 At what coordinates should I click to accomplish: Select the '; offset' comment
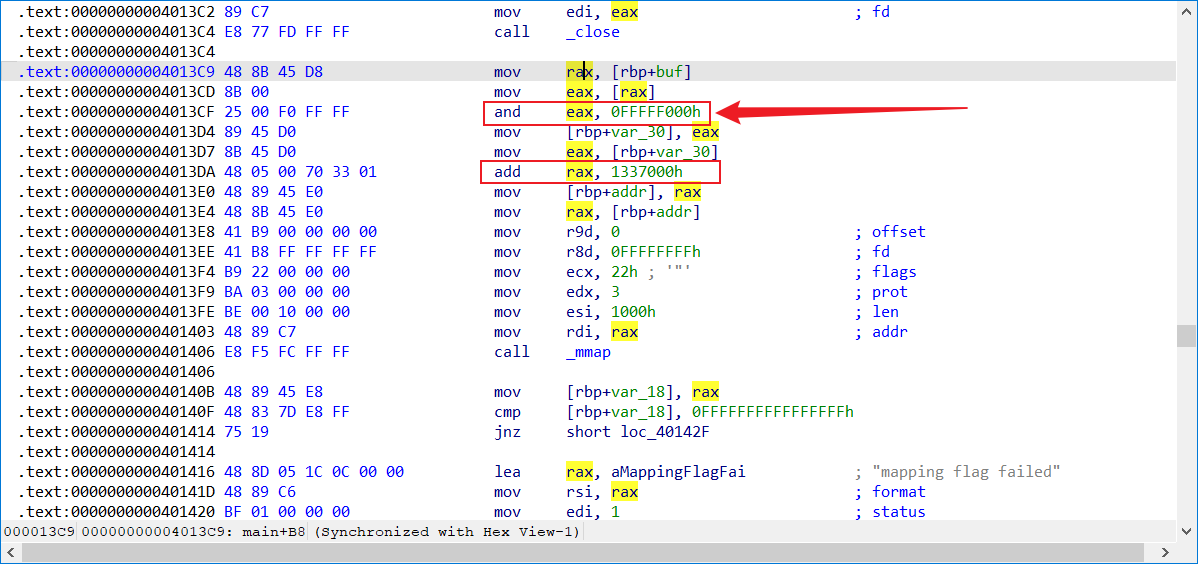(890, 232)
